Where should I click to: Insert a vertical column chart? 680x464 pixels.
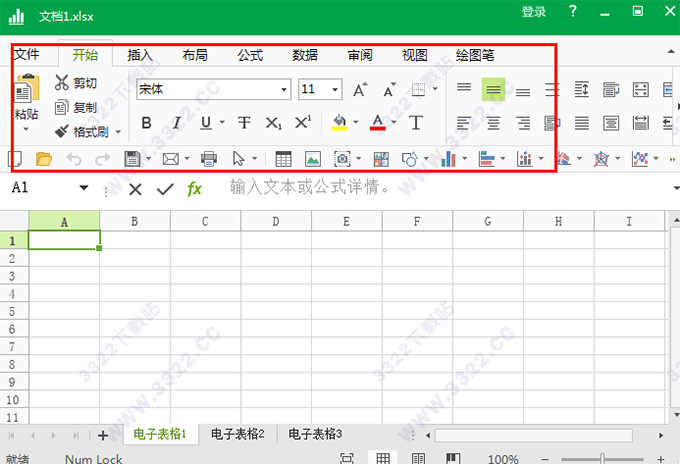[x=448, y=159]
